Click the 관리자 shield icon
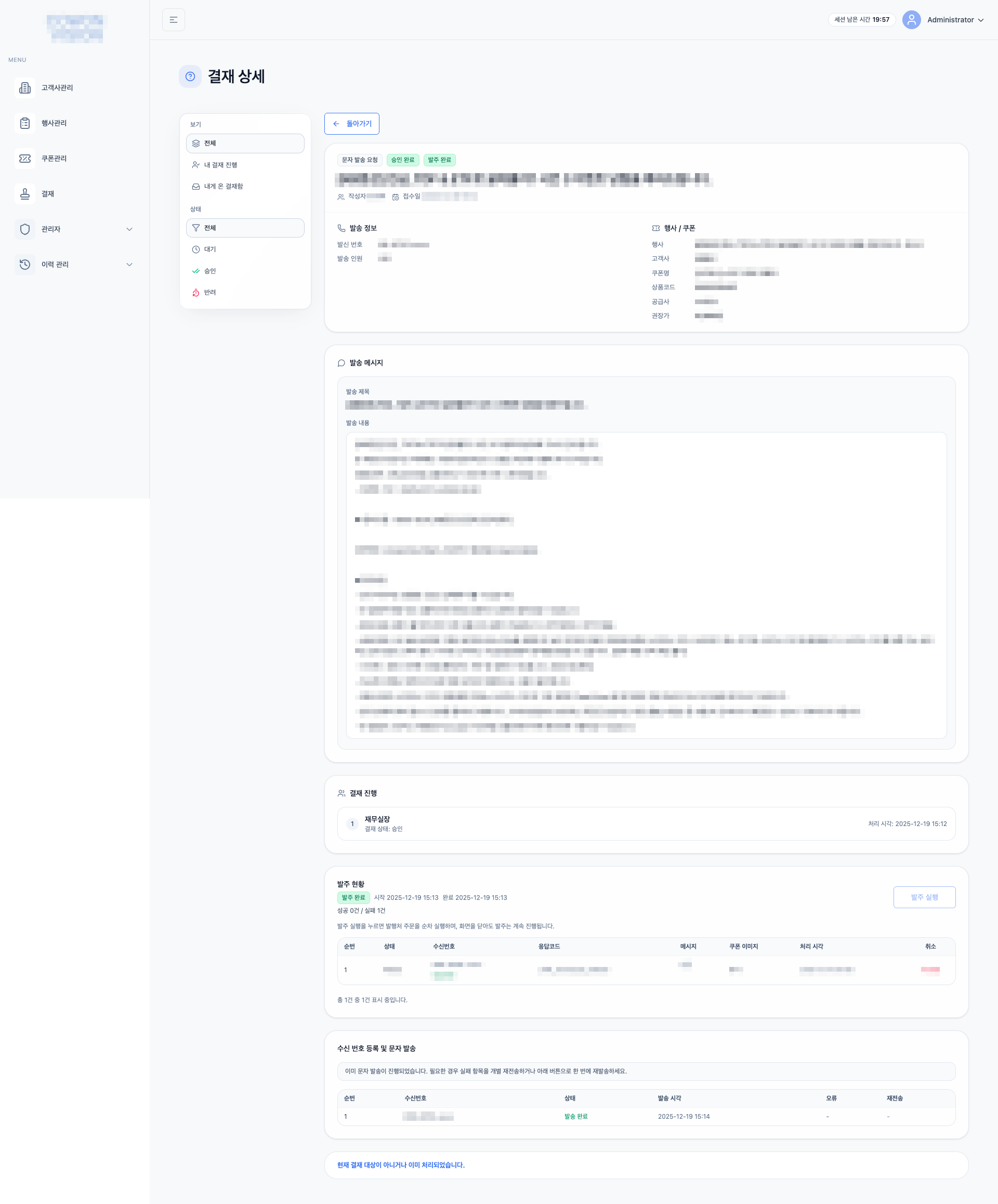Image resolution: width=998 pixels, height=1204 pixels. (24, 229)
